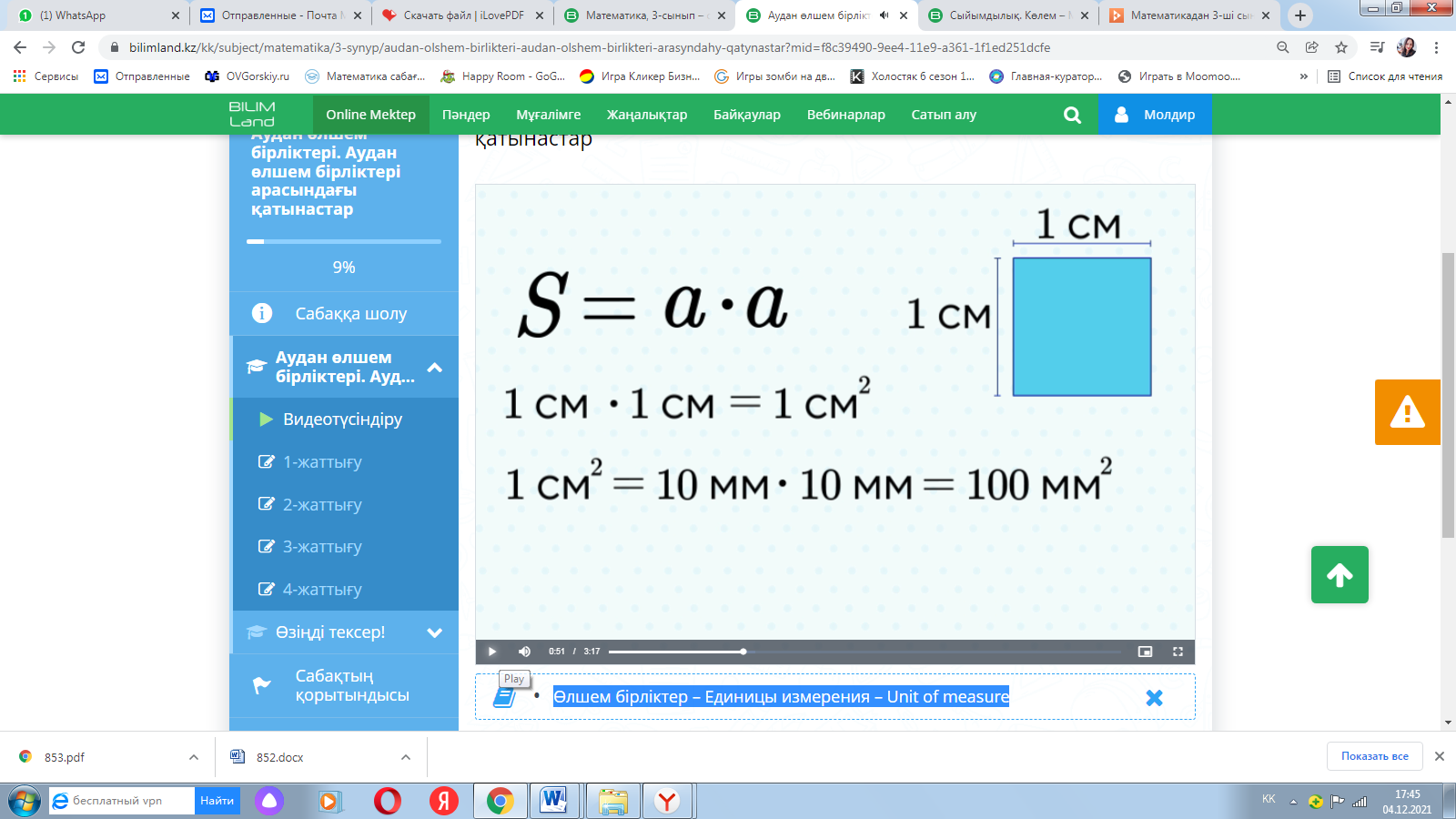Open options arrow for 853.pdf download
Screen dimensions: 1456x819
tap(194, 757)
